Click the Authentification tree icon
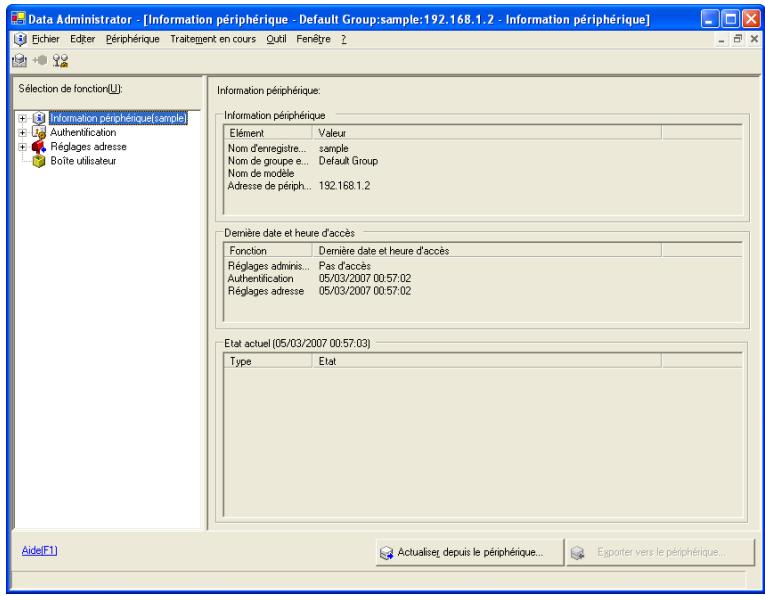765x596 pixels. coord(39,132)
